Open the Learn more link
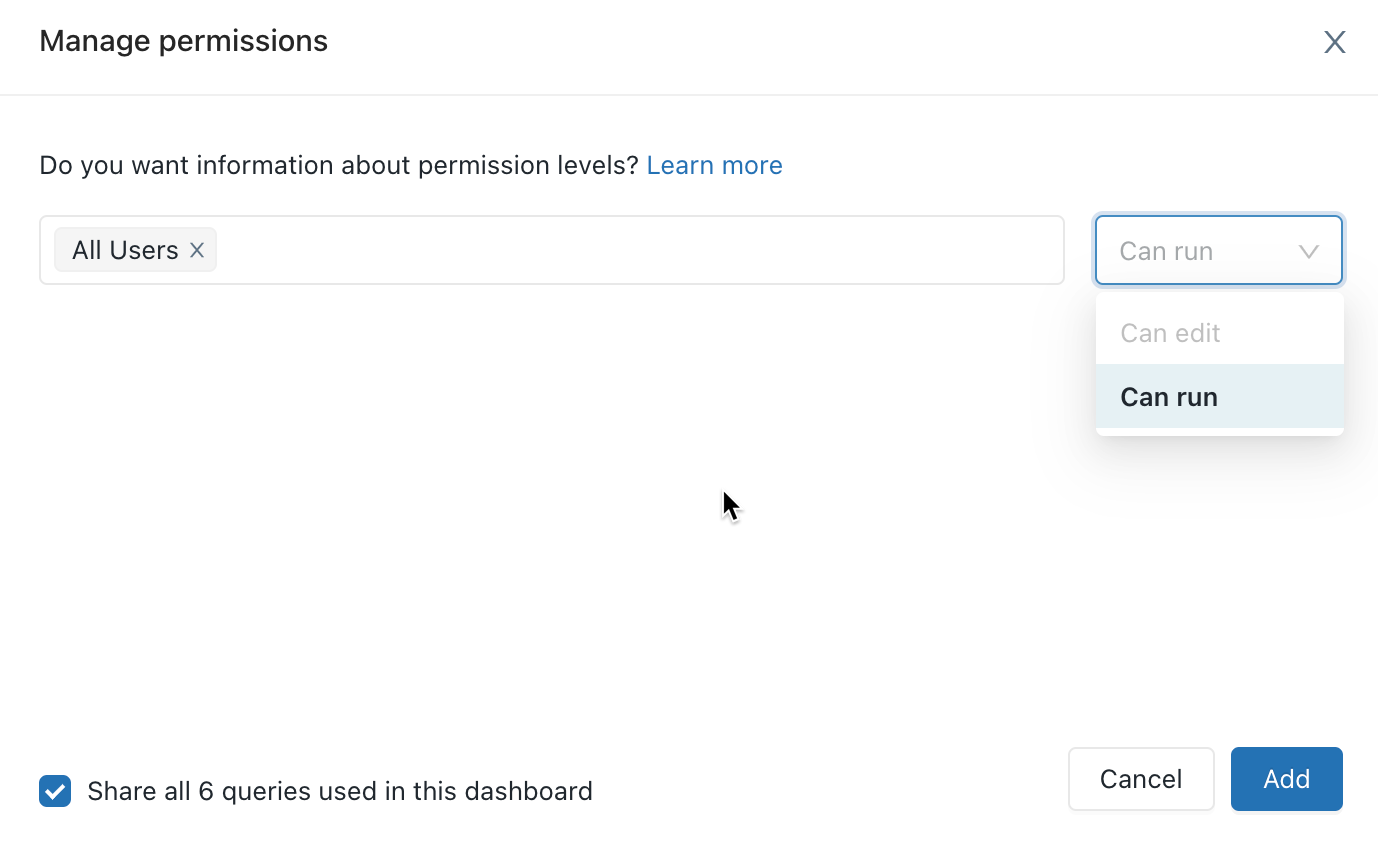Viewport: 1378px width, 856px height. tap(714, 165)
